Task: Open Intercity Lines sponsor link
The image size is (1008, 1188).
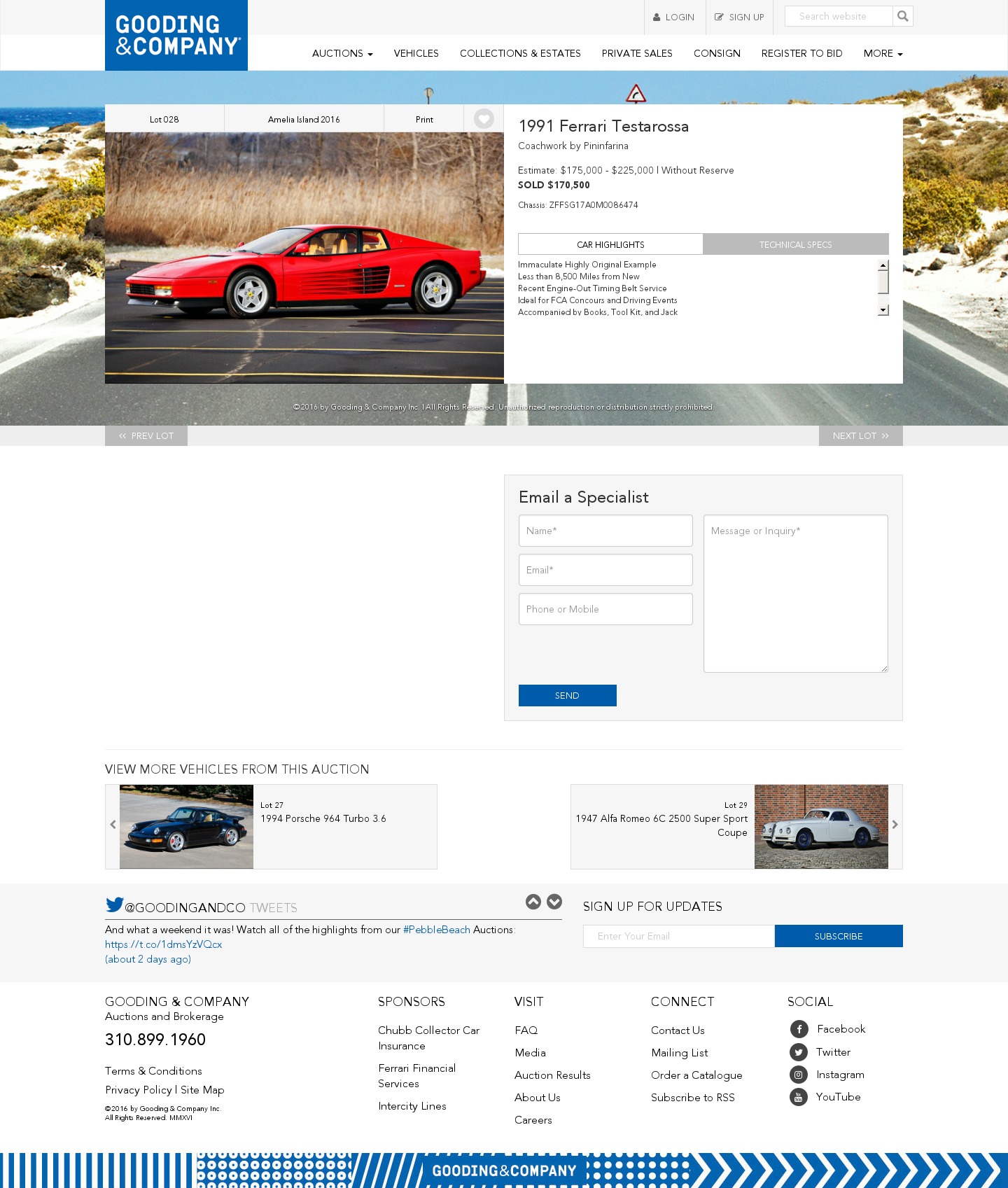Action: 412,1106
